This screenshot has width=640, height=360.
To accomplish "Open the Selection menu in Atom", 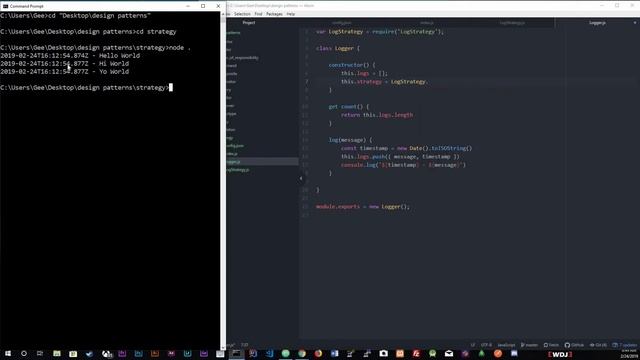I will pos(242,14).
